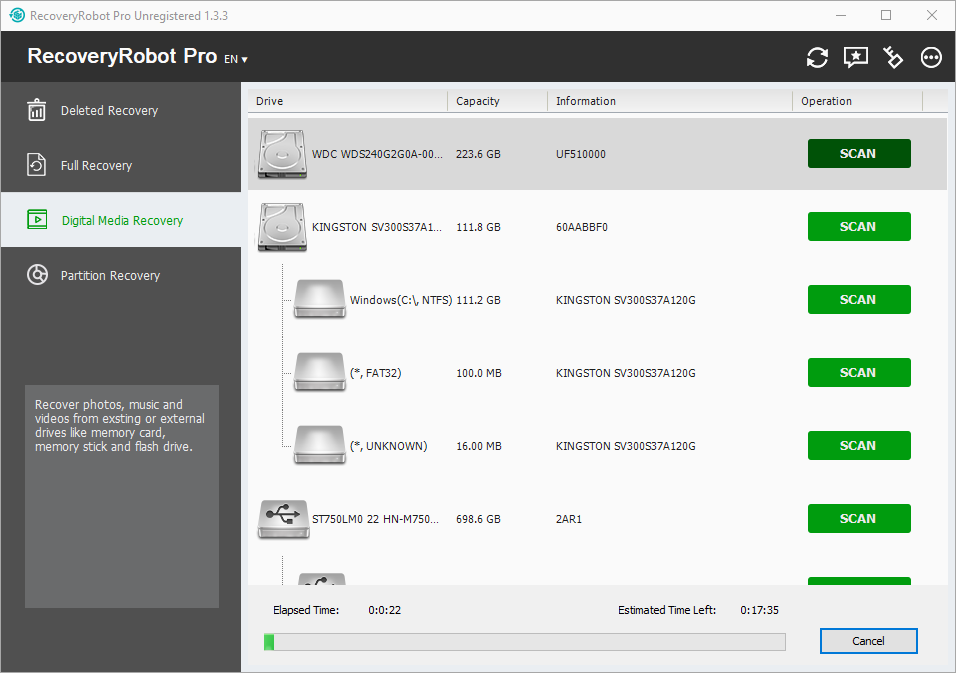Scan the KINGSTON SV300S37A1 111.8 GB drive
The width and height of the screenshot is (956, 673).
859,227
